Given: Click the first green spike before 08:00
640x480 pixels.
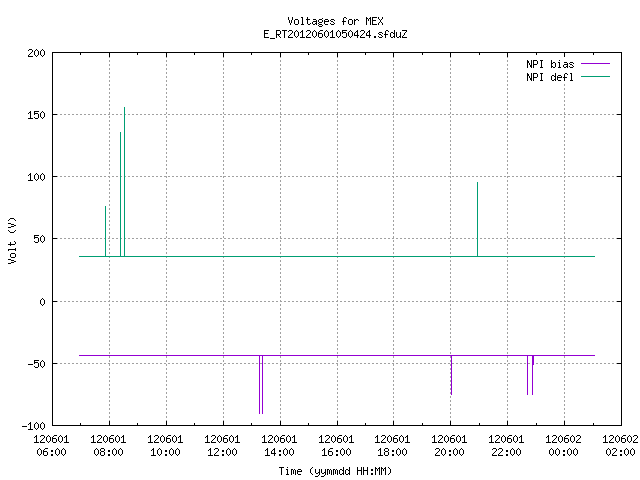Looking at the screenshot, I should [105, 231].
